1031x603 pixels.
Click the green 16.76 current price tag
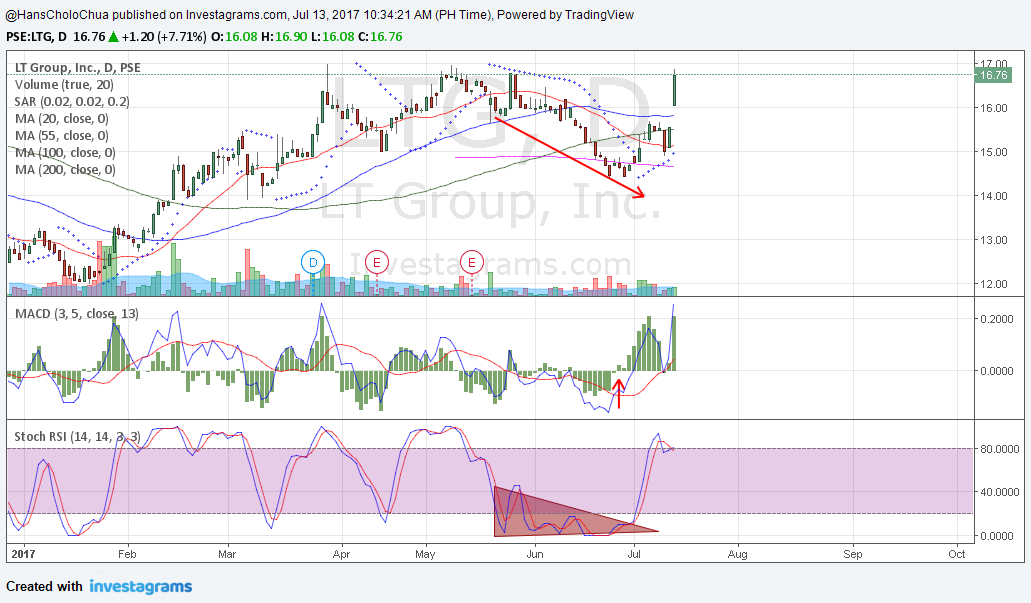tap(993, 75)
